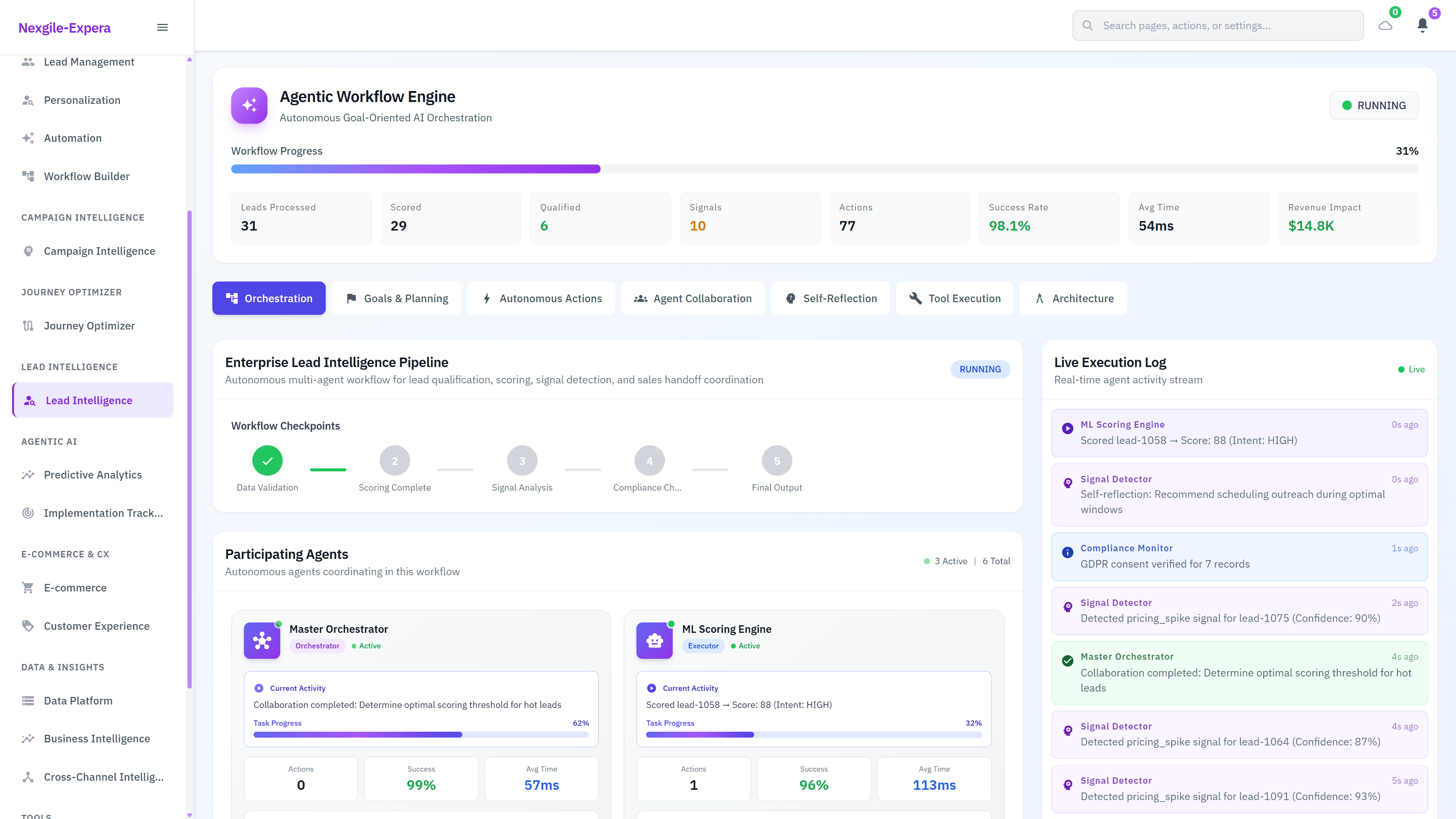Open the Workflow Builder from the sidebar

point(86,176)
